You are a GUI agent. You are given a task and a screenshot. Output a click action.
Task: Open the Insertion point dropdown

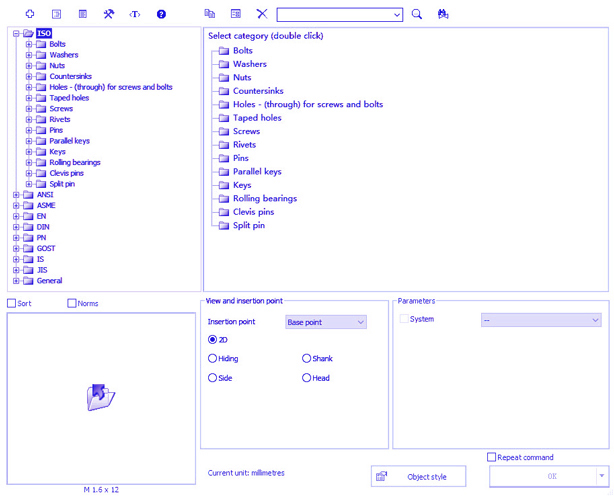(326, 322)
